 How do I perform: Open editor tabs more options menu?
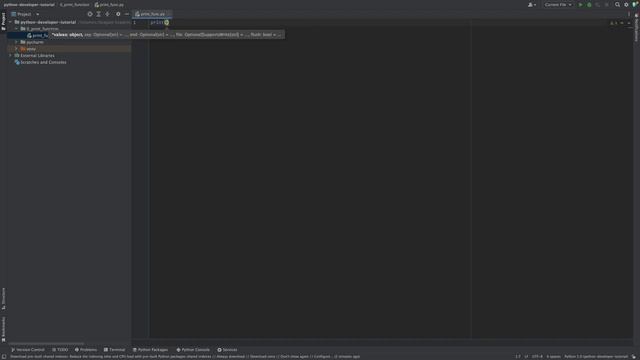point(629,14)
